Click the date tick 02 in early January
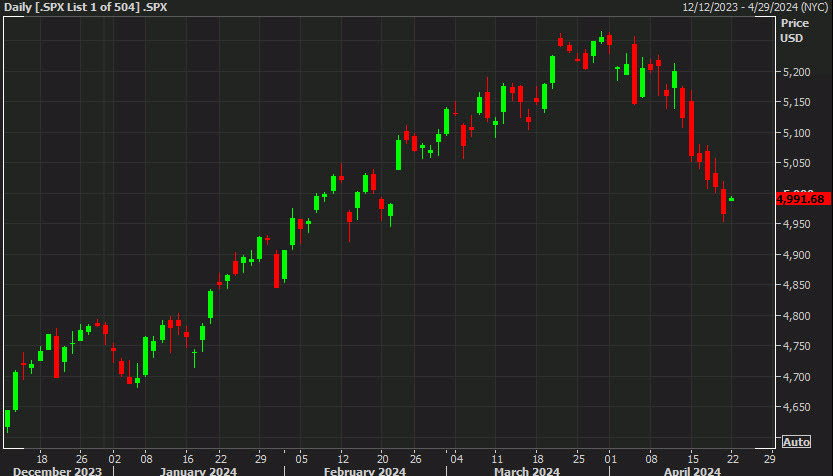The height and width of the screenshot is (476, 833). (115, 459)
